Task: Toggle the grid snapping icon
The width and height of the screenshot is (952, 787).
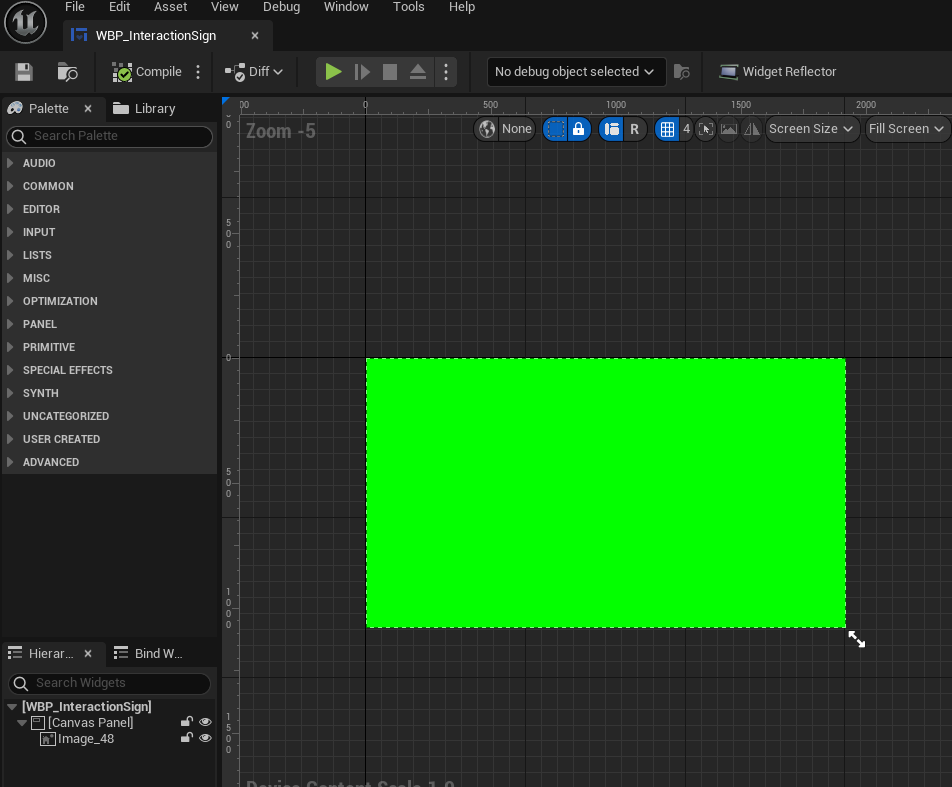Action: tap(666, 129)
